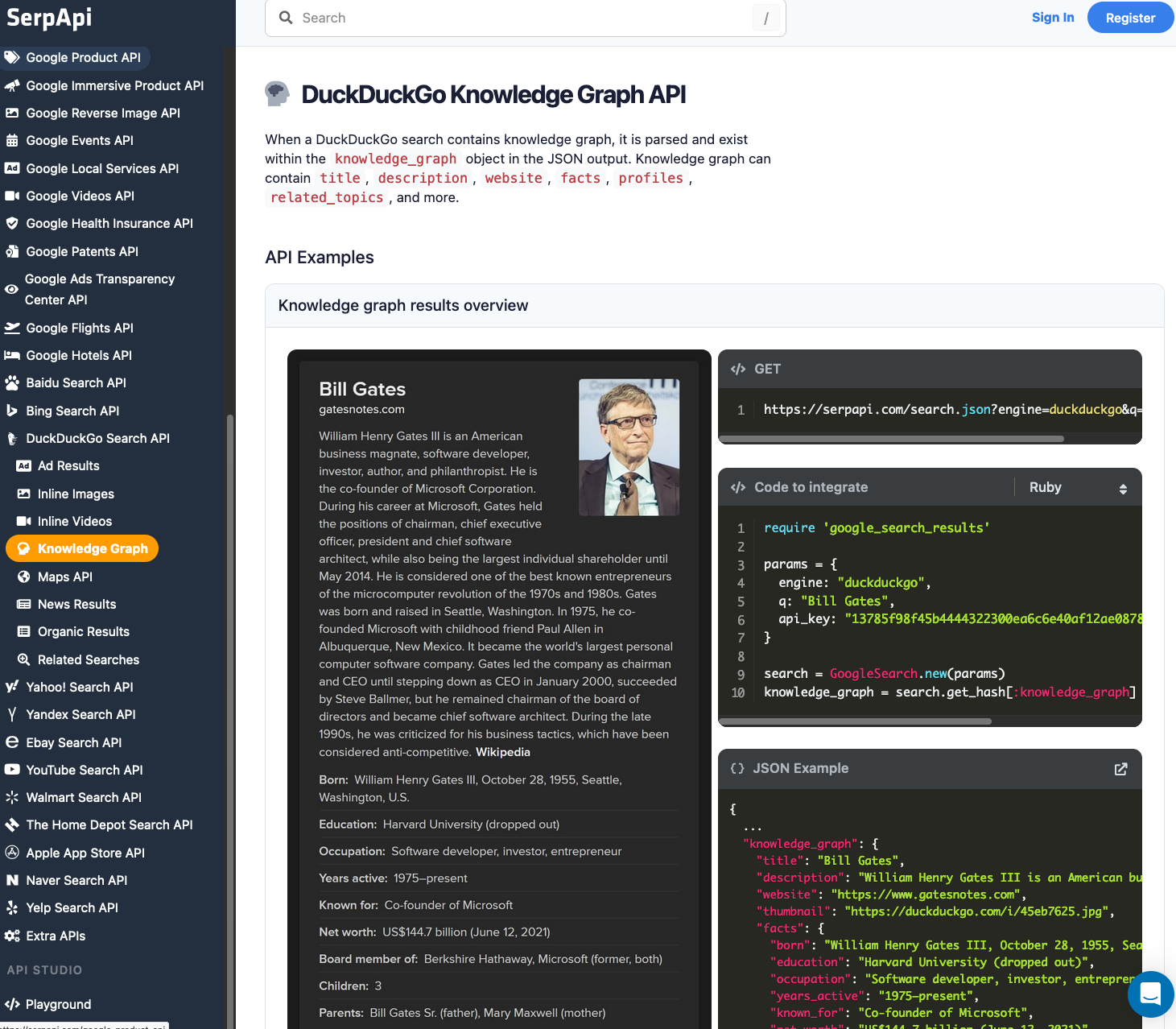
Task: Click the Sign In link
Action: (1053, 18)
